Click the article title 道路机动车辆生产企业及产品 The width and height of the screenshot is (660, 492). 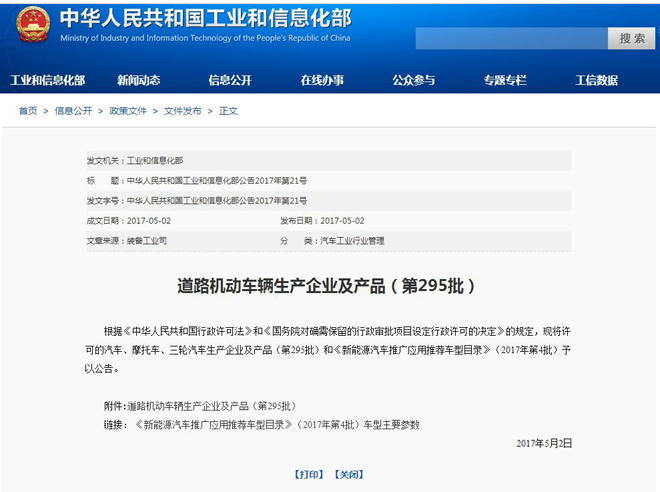coord(329,286)
